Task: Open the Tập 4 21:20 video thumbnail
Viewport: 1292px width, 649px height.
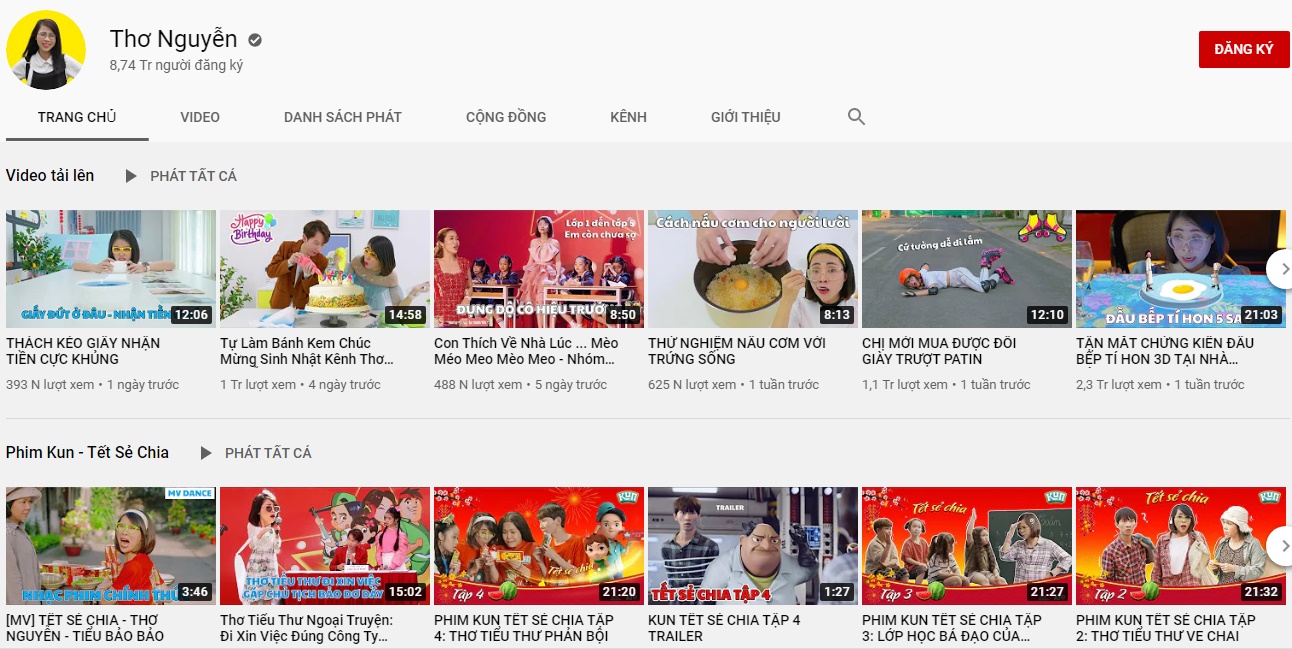Action: pos(539,546)
